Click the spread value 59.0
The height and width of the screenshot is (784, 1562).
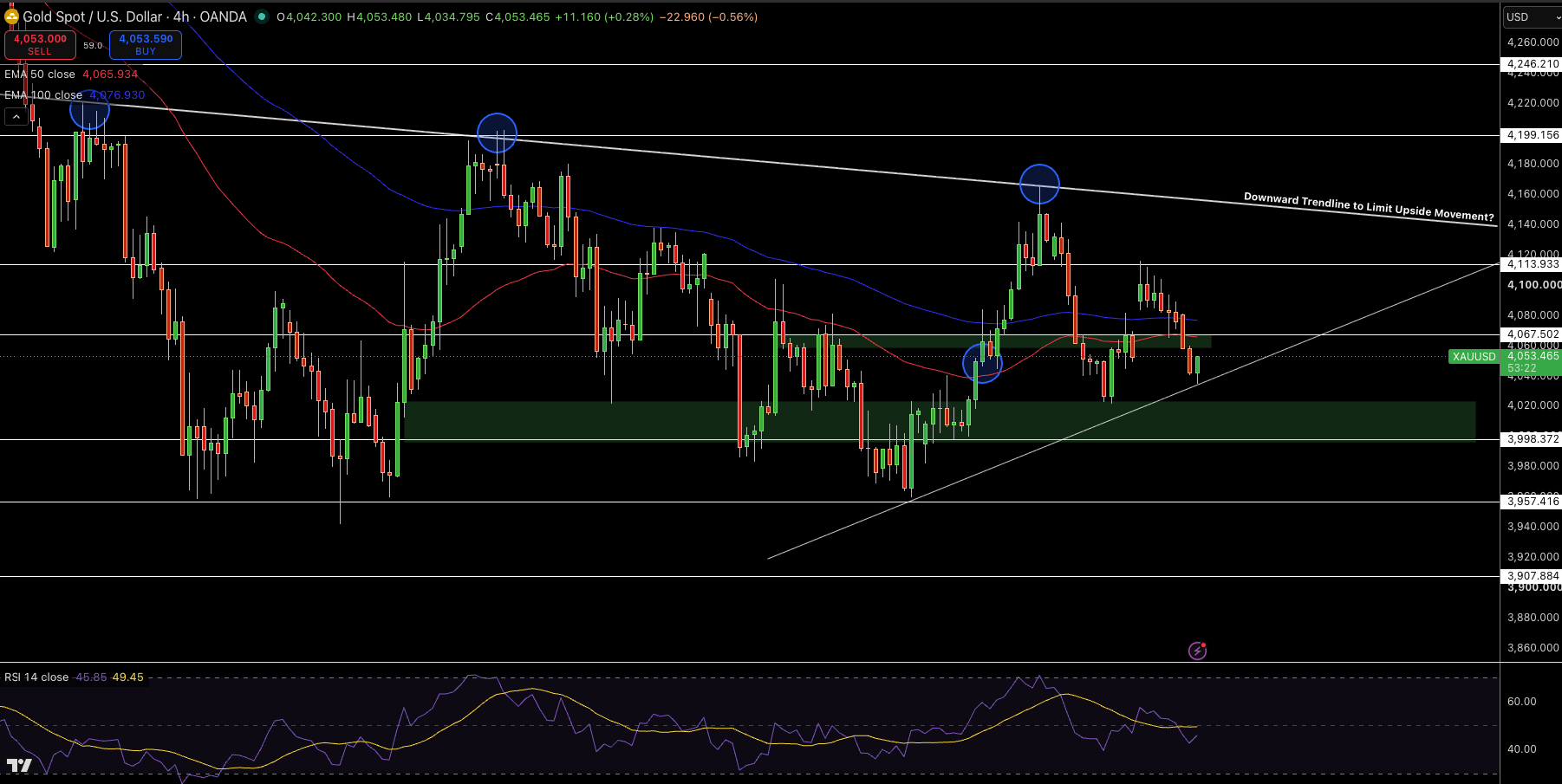coord(93,45)
